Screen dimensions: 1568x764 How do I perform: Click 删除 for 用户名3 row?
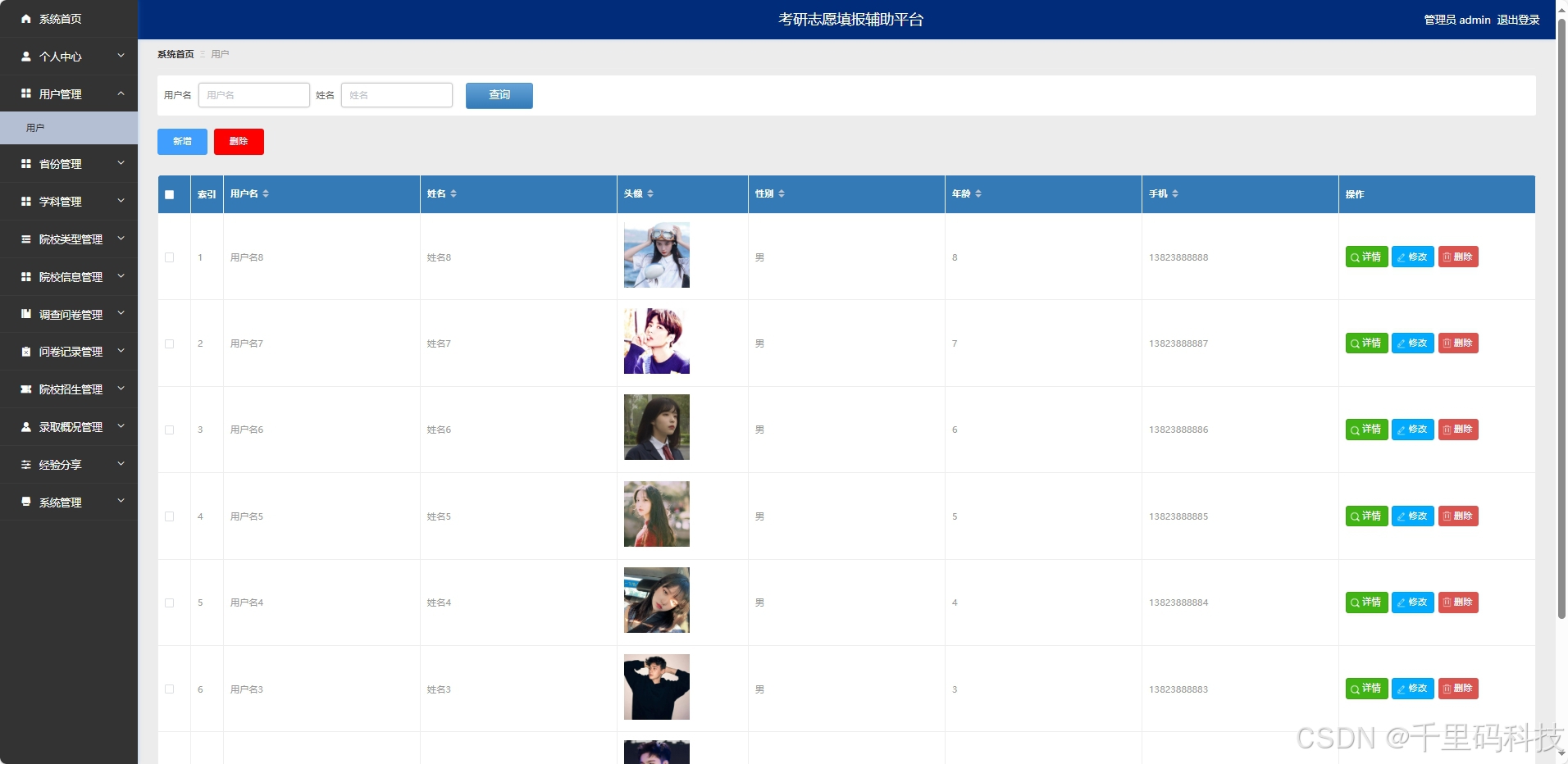coord(1458,689)
